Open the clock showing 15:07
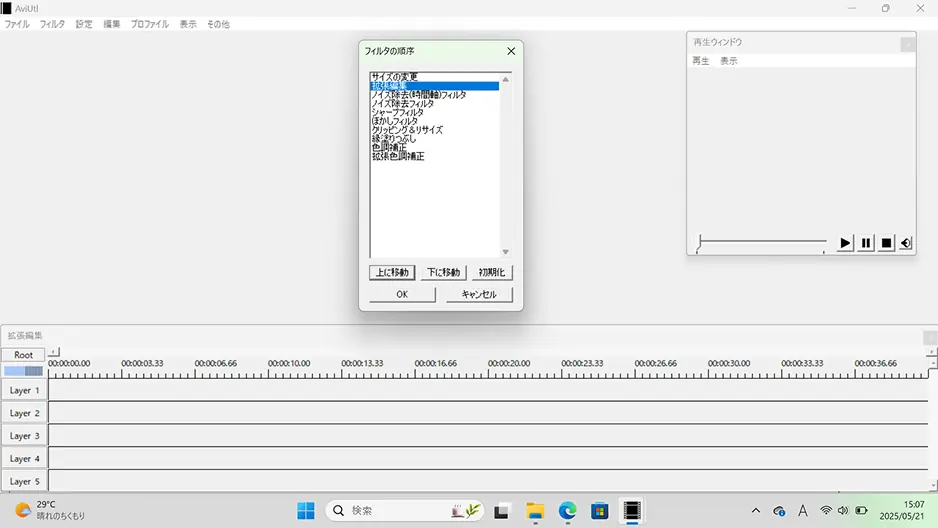 902,510
